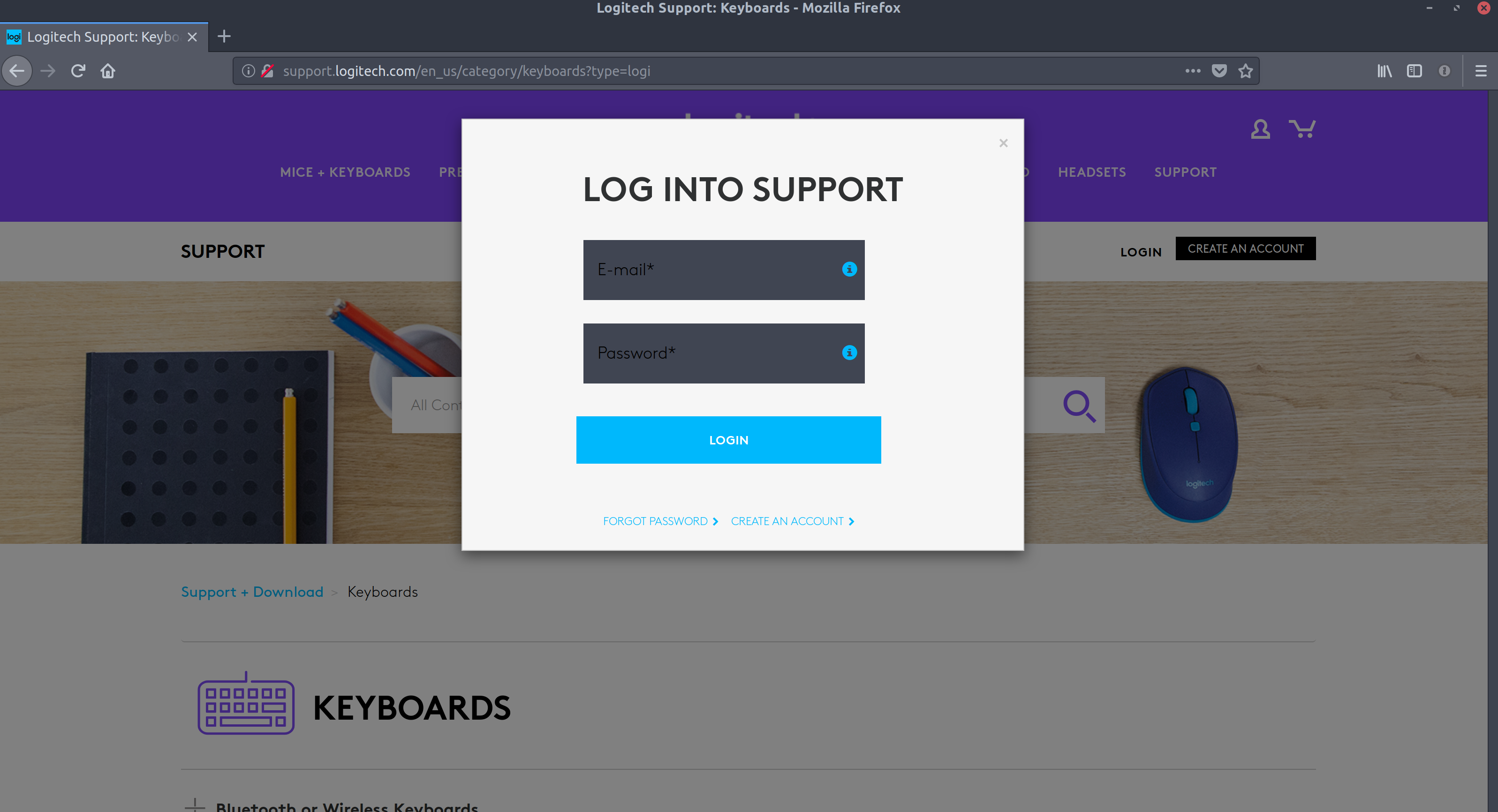Click the home button icon in toolbar
Image resolution: width=1498 pixels, height=812 pixels.
[x=108, y=70]
